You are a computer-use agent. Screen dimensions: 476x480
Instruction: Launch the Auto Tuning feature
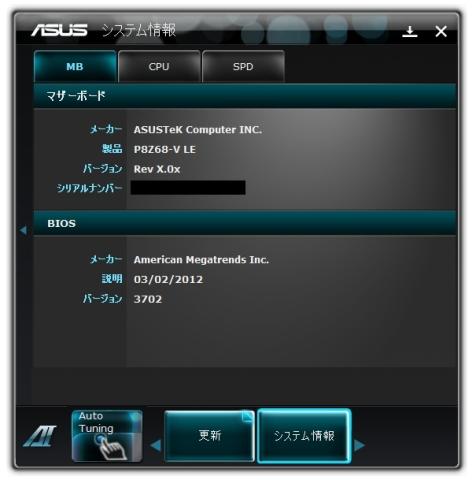(107, 436)
